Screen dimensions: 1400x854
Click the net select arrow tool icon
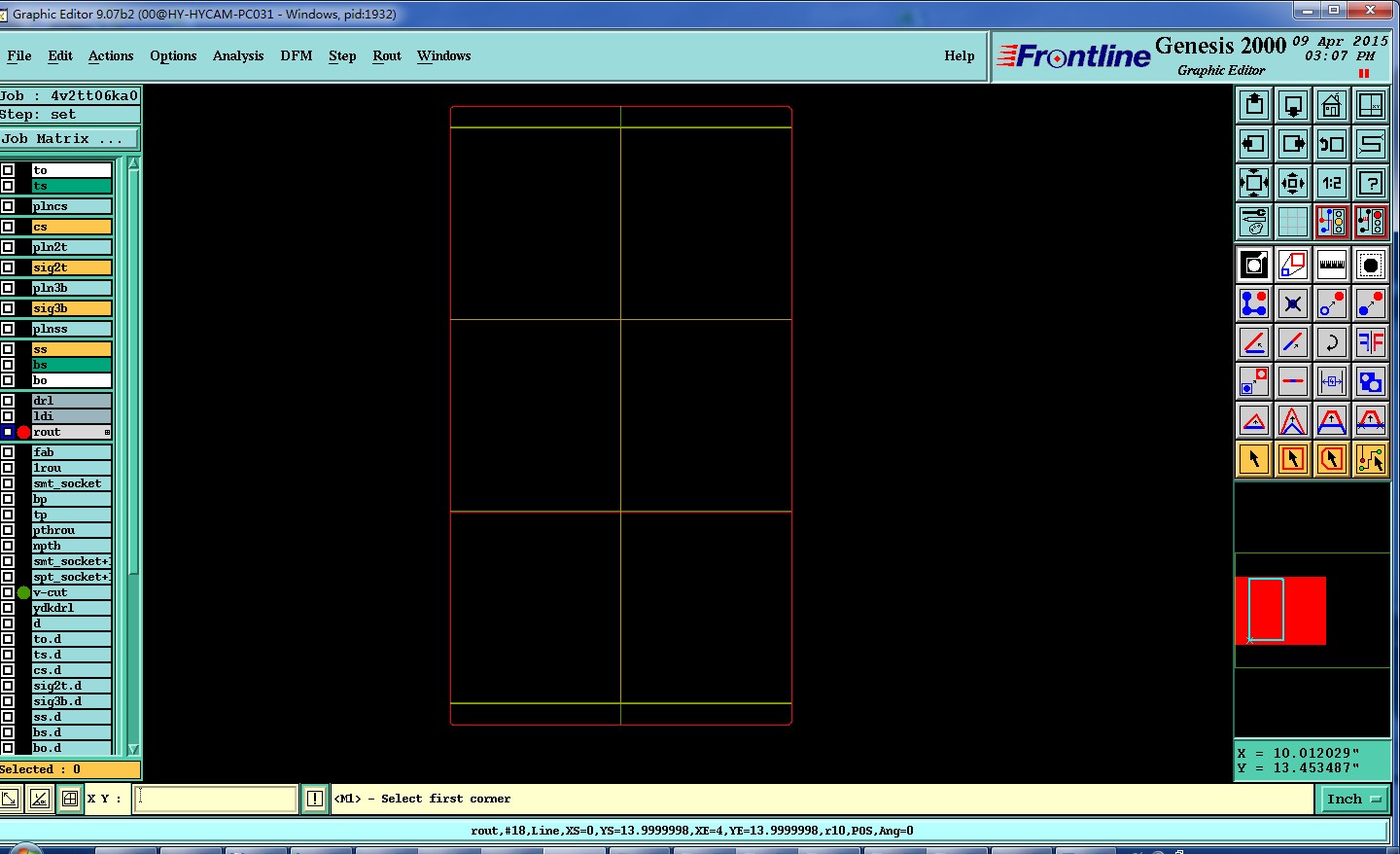tap(1371, 459)
